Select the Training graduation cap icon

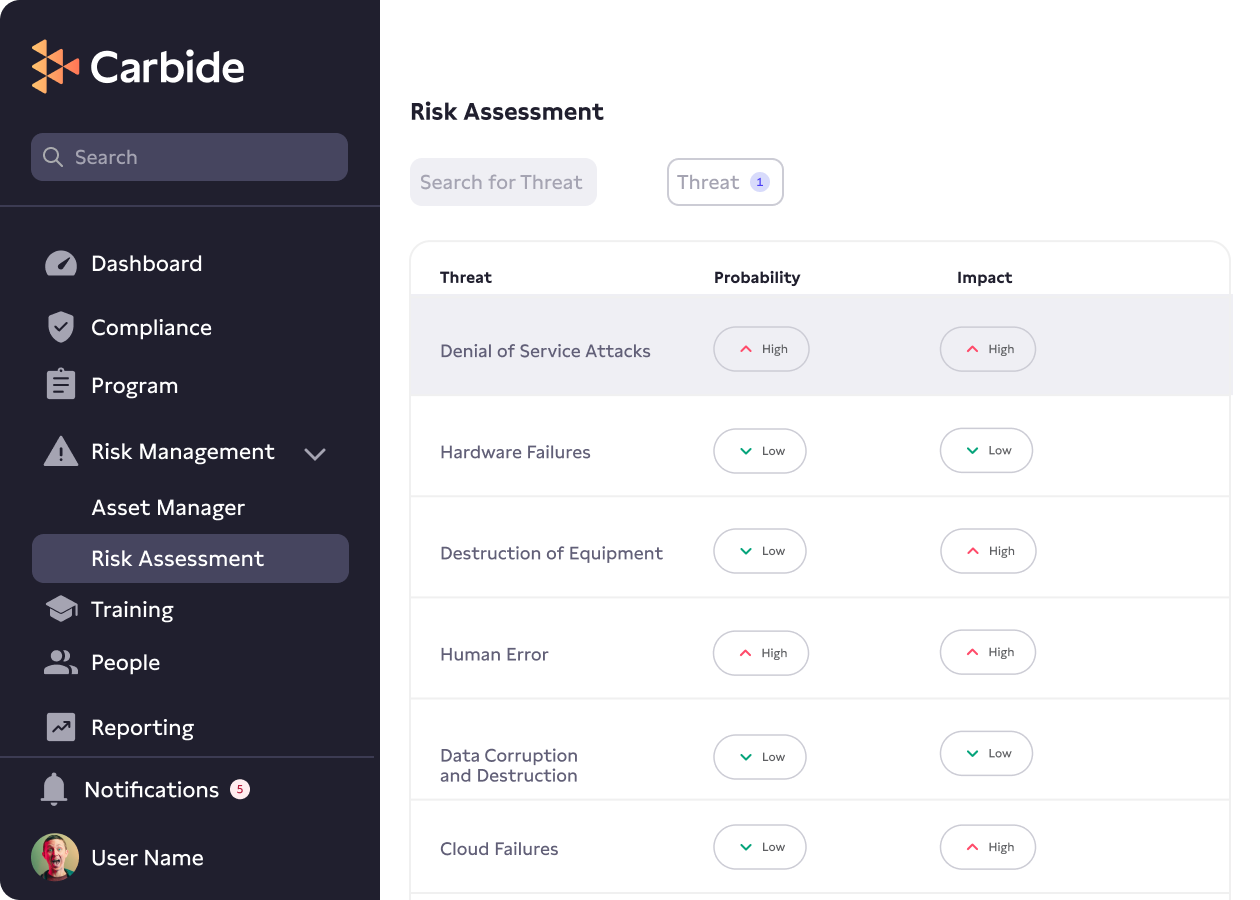tap(60, 608)
